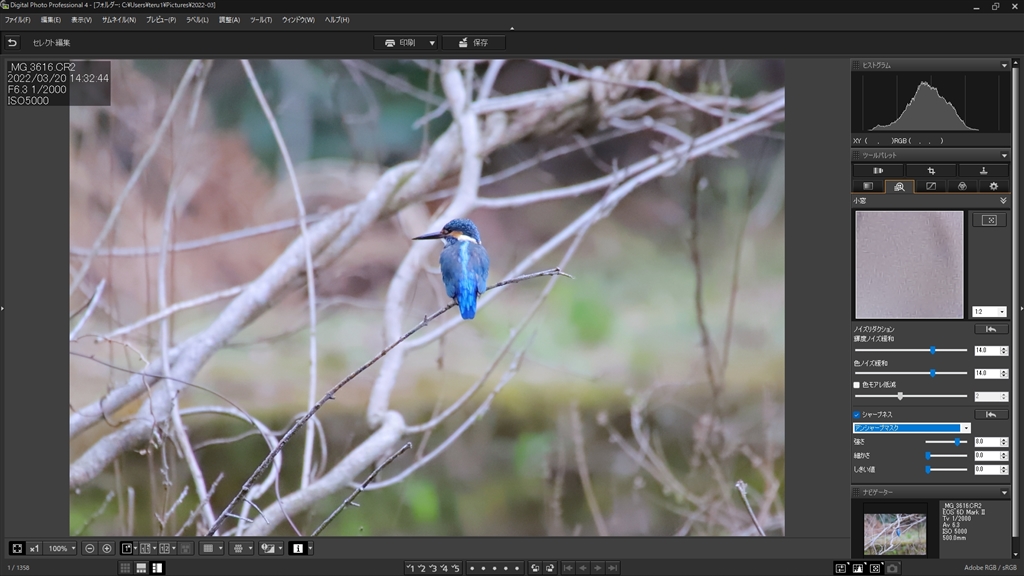Click the back arrow icon beside セレクト編集

pyautogui.click(x=12, y=42)
